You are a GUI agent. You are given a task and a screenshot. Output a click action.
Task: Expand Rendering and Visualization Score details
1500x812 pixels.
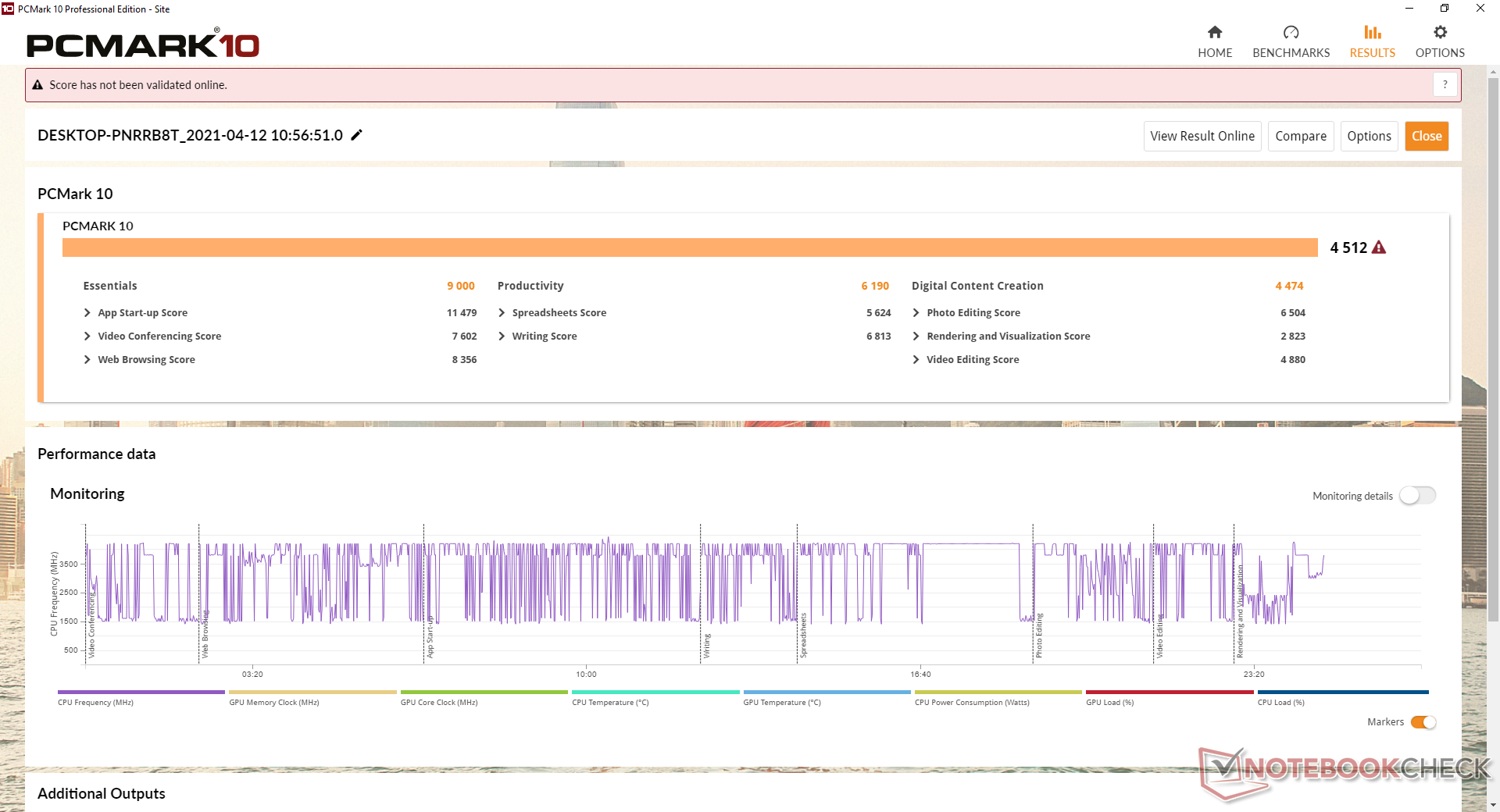coord(916,337)
